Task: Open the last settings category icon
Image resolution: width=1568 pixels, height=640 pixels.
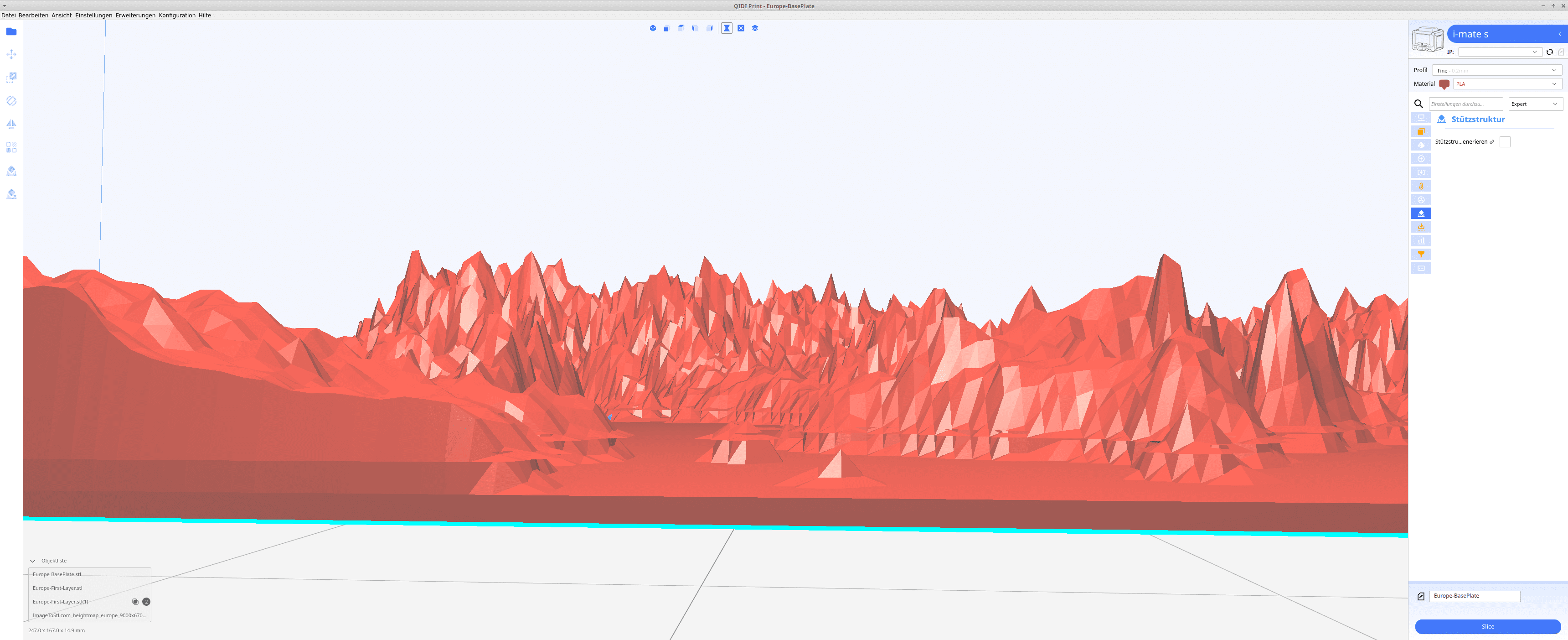Action: (x=1421, y=268)
